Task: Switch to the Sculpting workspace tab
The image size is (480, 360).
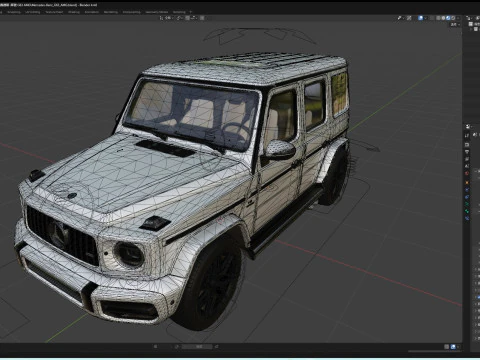Action: [x=14, y=12]
